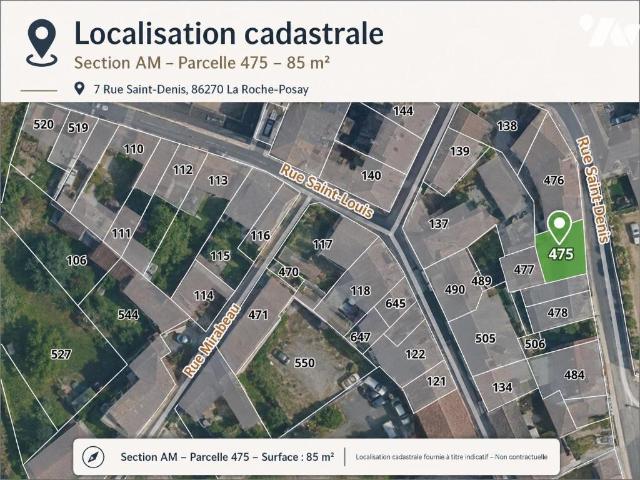Click the 'Non contractuelle' disclaimer text
This screenshot has width=640, height=480.
[521, 457]
